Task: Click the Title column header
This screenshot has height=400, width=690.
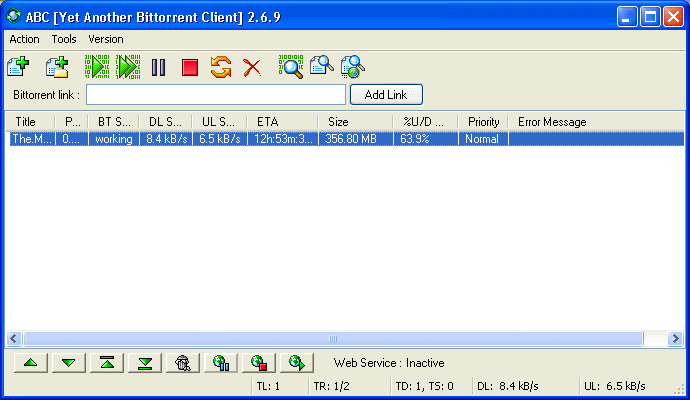Action: point(30,122)
